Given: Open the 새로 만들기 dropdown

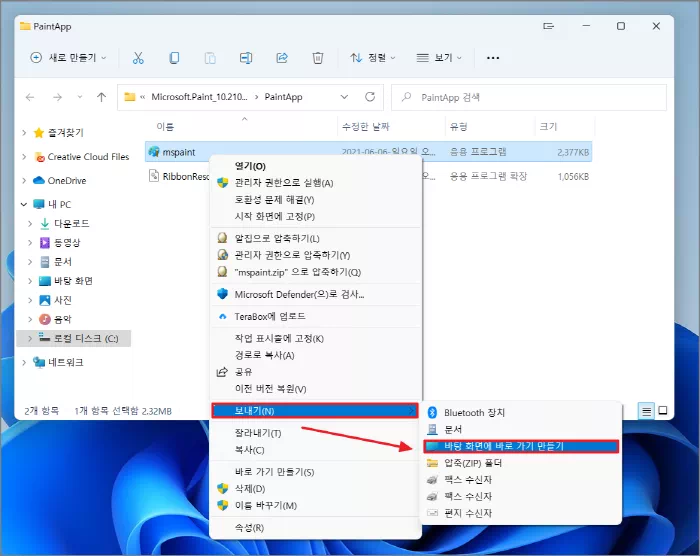Looking at the screenshot, I should coord(68,58).
